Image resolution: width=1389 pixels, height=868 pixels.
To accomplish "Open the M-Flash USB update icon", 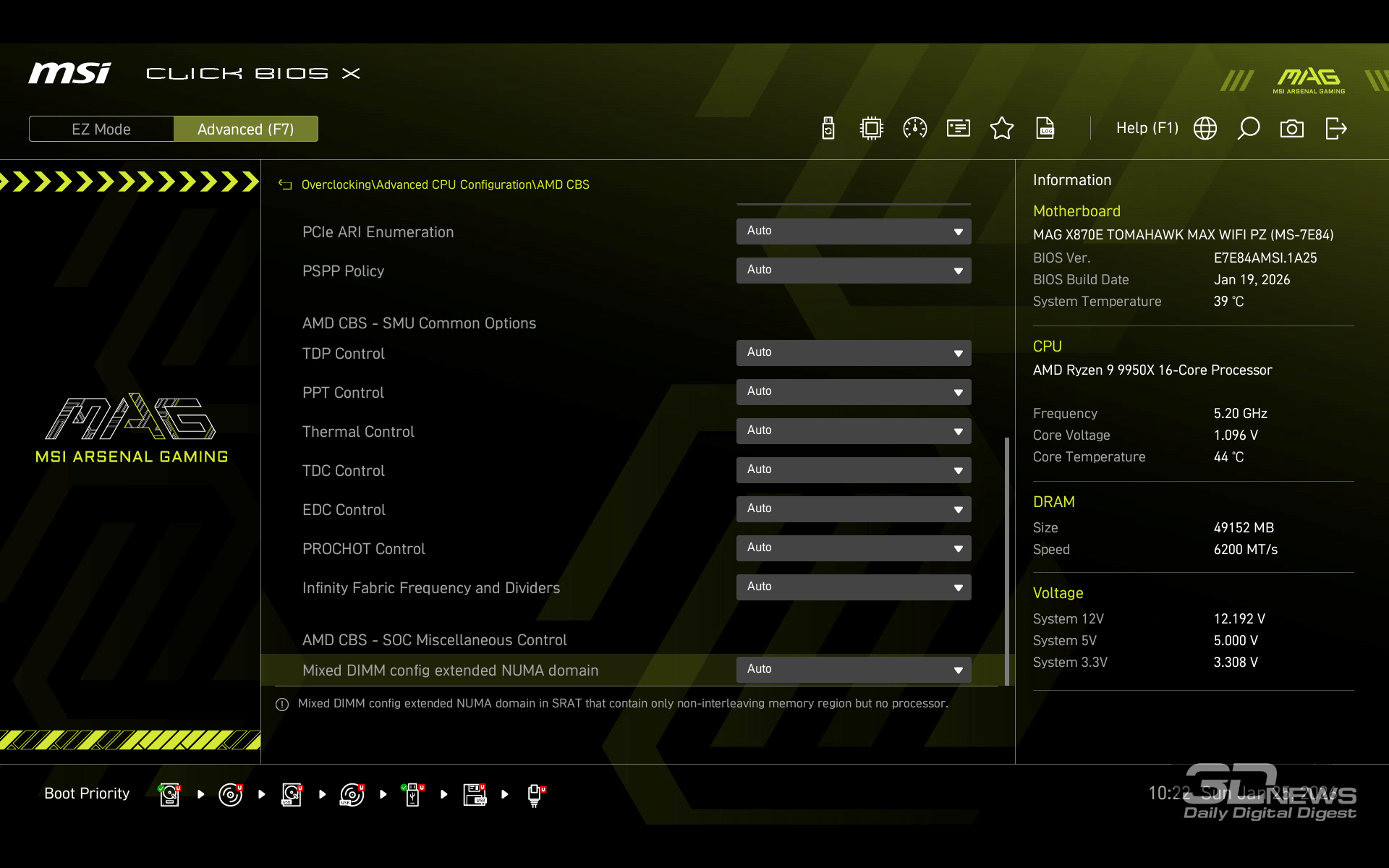I will [x=828, y=129].
